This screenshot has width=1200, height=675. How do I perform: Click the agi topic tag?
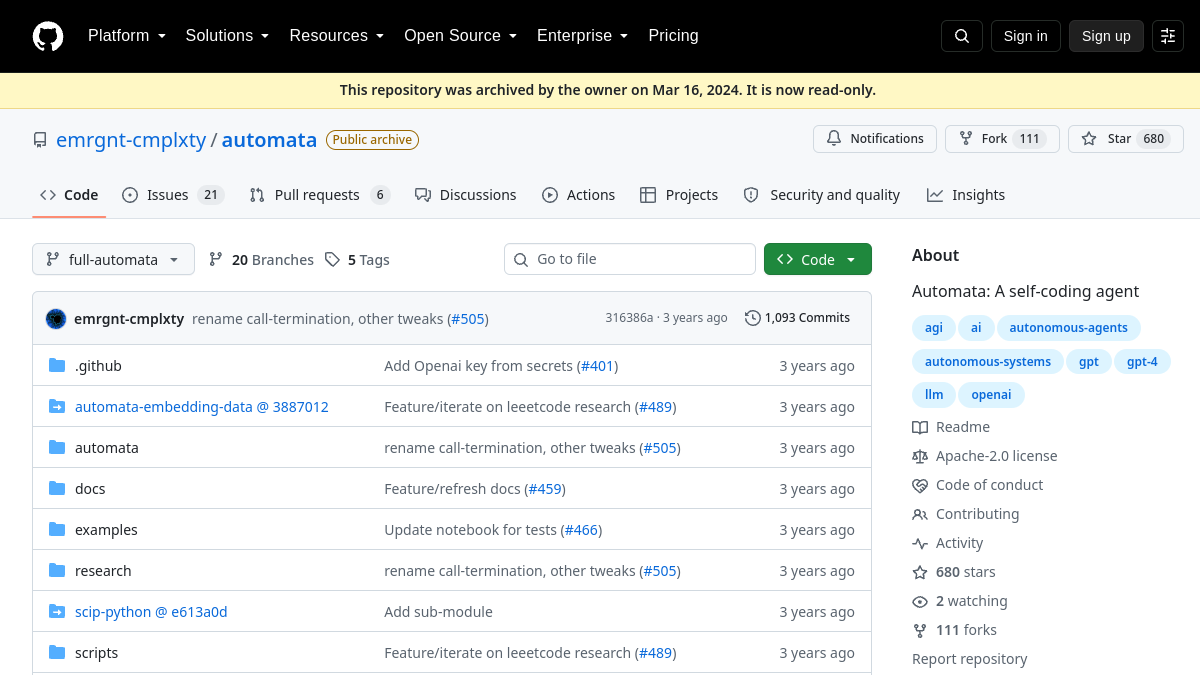click(x=934, y=328)
